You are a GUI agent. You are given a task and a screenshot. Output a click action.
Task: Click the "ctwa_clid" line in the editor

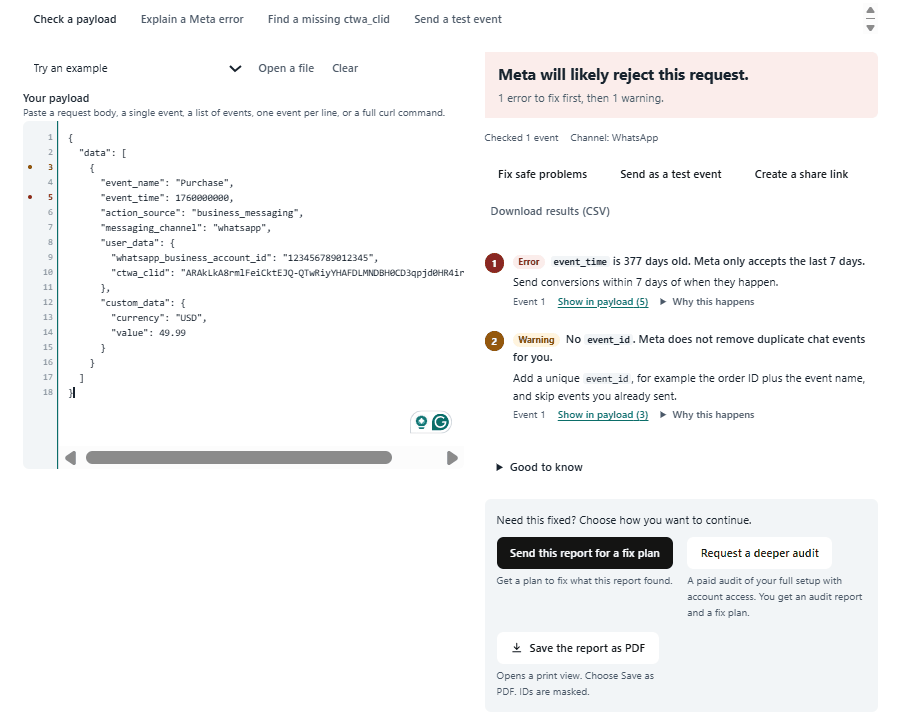click(288, 273)
